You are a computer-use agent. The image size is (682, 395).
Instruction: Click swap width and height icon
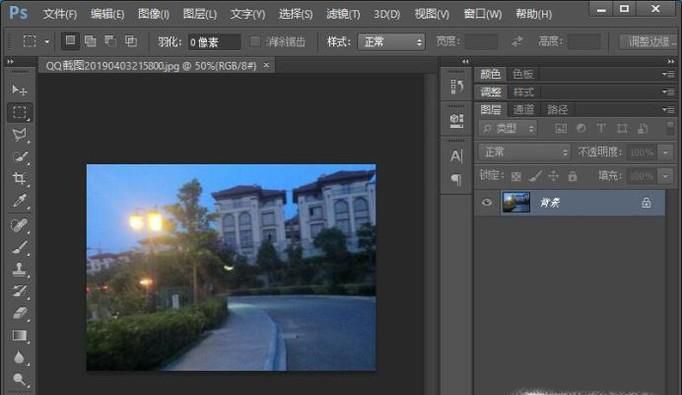[x=517, y=42]
